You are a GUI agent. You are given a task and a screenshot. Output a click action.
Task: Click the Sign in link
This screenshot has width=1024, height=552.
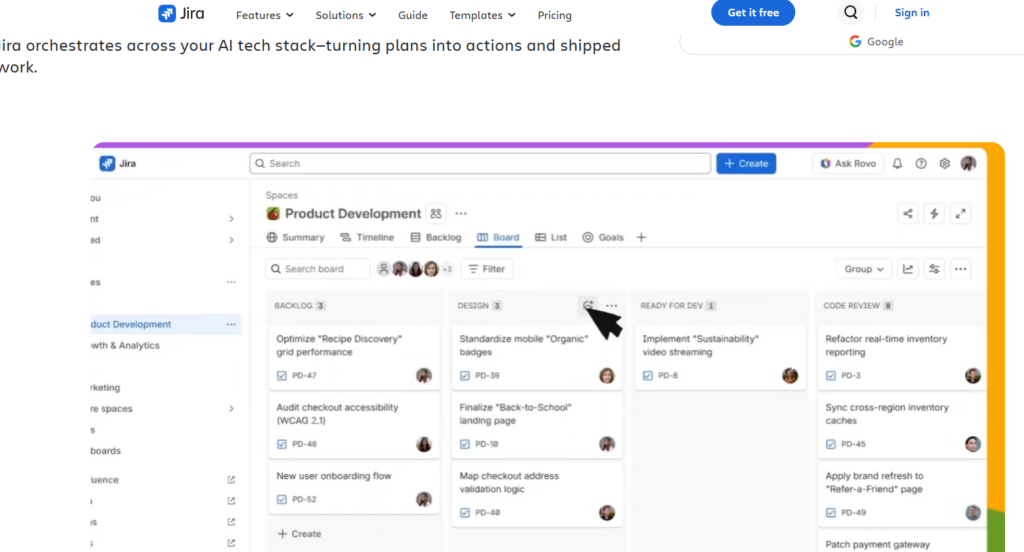click(912, 12)
